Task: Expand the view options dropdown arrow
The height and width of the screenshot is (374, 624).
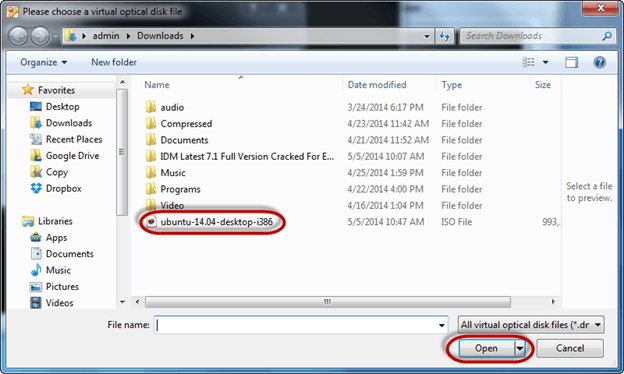Action: (x=546, y=62)
